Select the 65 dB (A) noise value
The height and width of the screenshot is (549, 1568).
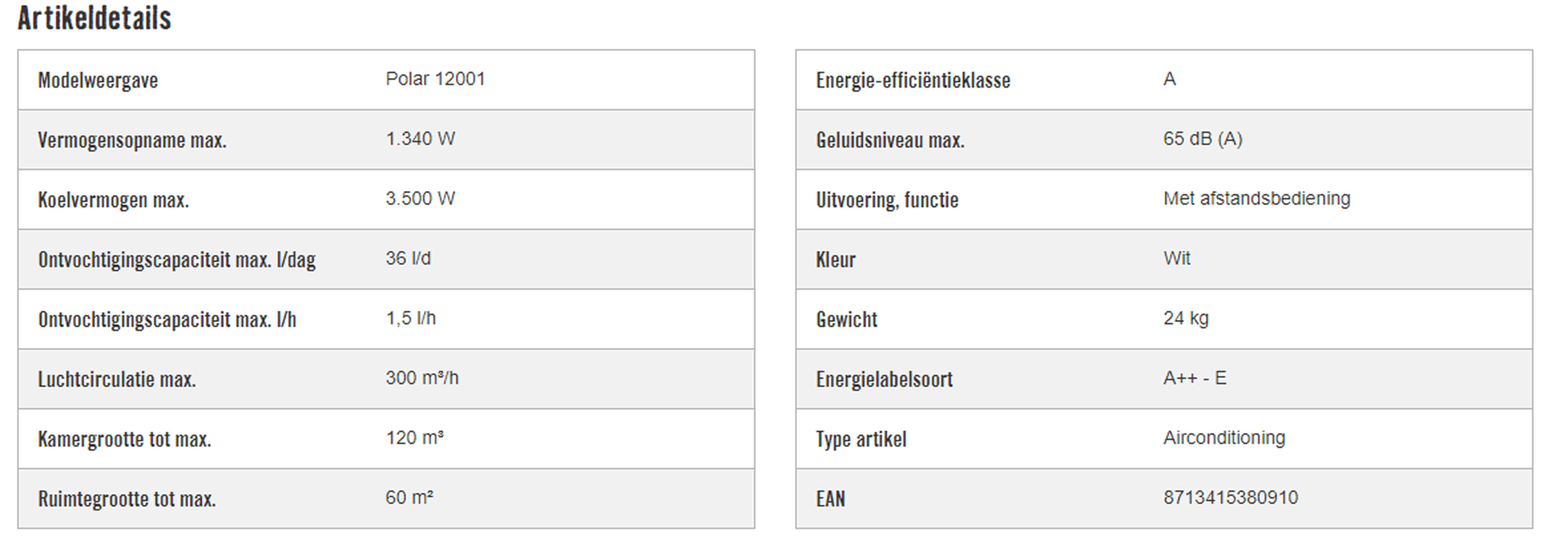[x=1203, y=139]
